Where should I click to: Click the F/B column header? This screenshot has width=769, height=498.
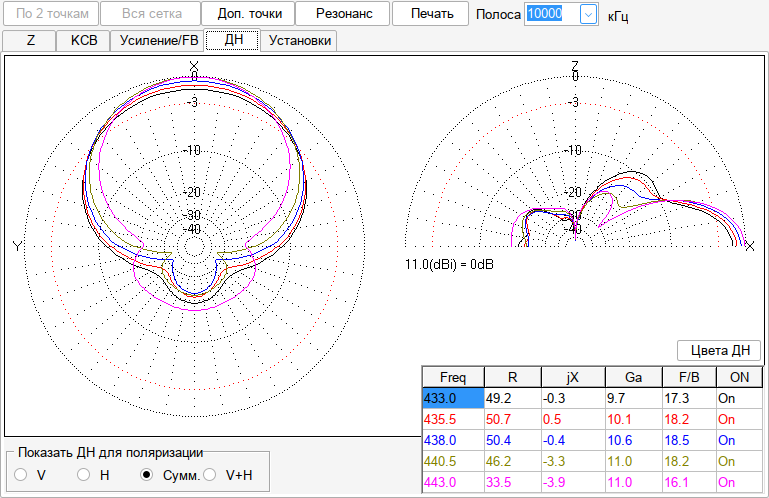[689, 377]
